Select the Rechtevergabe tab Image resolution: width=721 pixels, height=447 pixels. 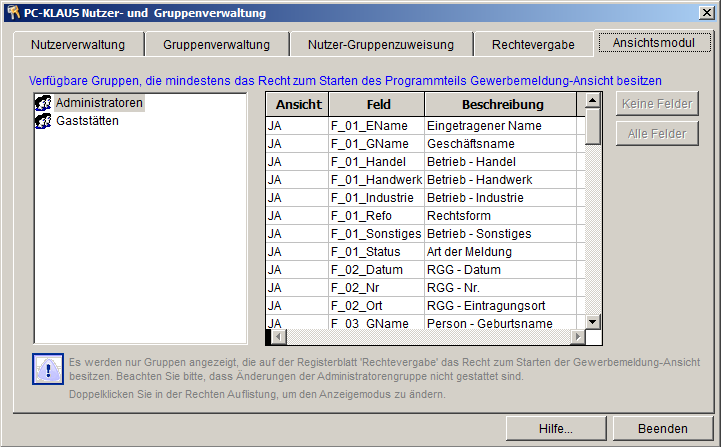tap(533, 45)
